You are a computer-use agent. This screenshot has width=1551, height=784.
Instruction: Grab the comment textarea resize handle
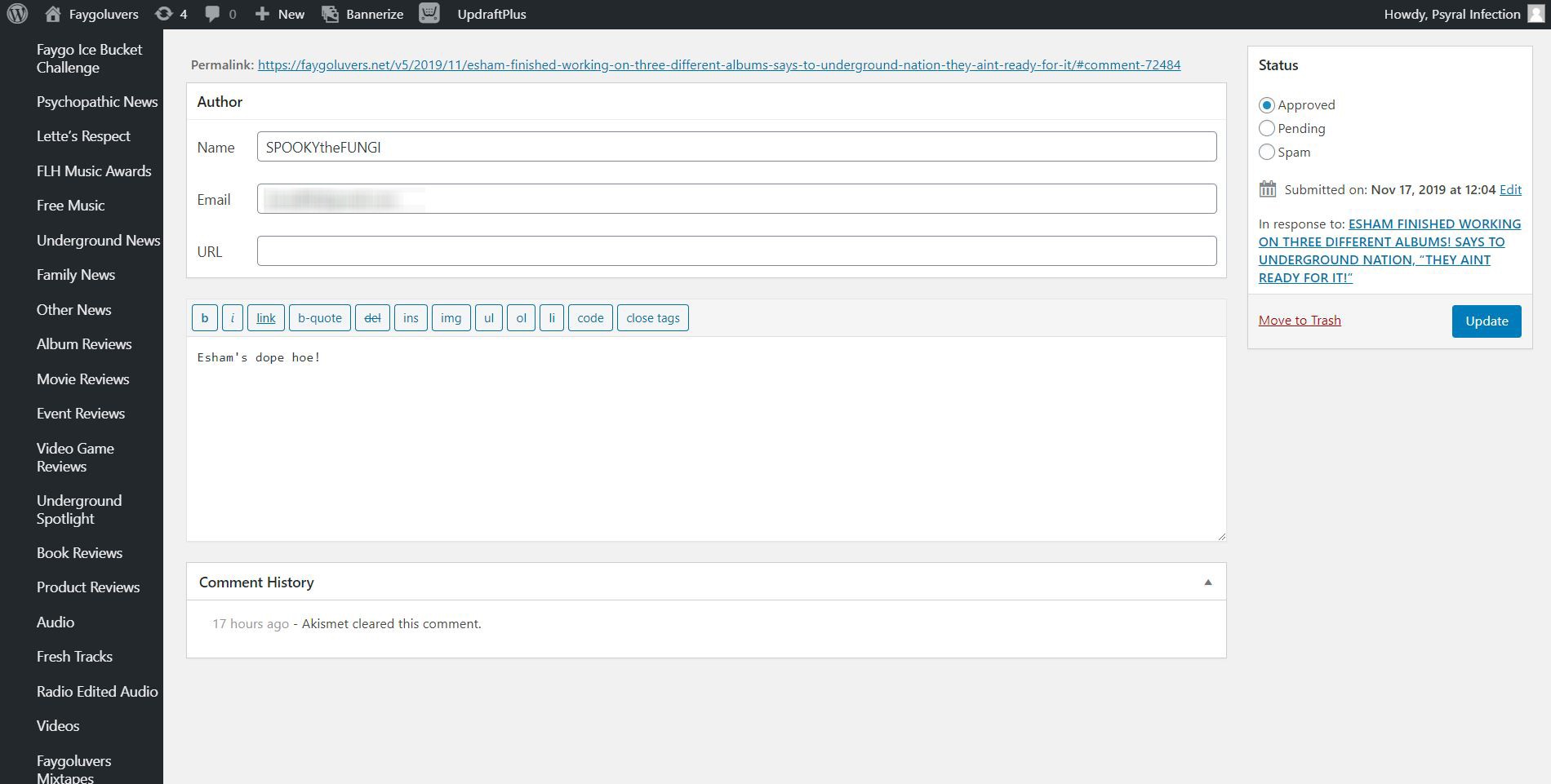tap(1221, 536)
